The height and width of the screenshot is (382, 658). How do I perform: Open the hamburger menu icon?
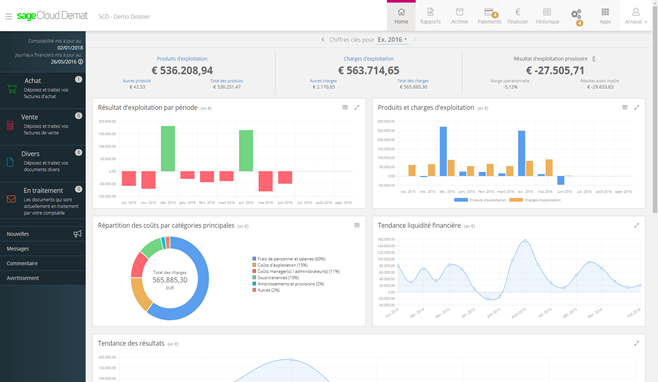click(8, 16)
